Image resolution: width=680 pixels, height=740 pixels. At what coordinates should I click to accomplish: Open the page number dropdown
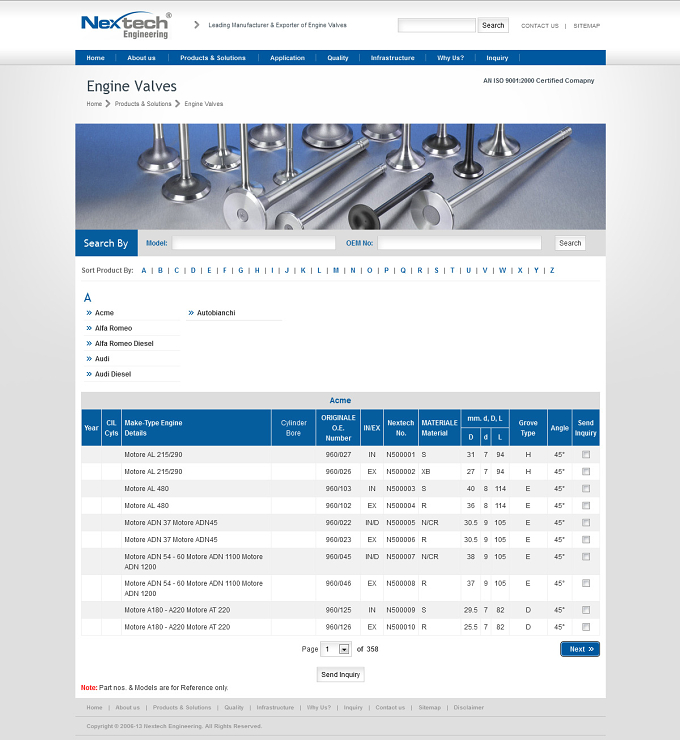point(336,649)
